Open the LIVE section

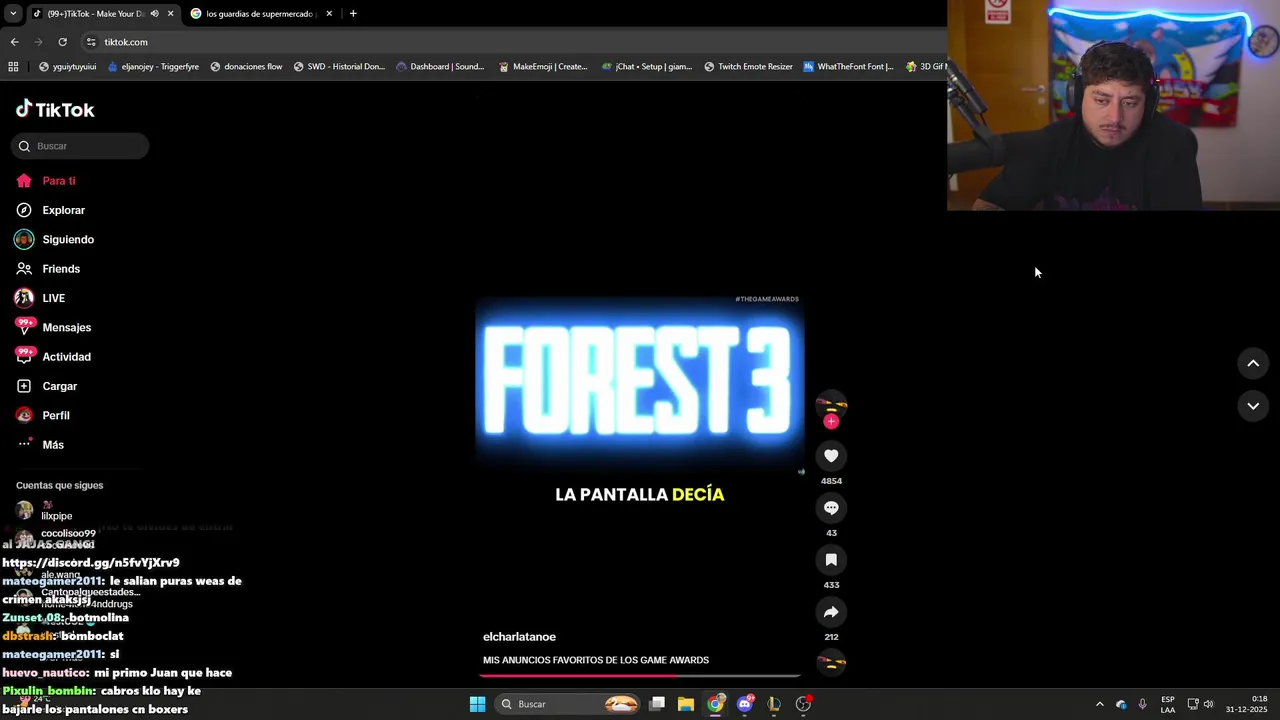pos(40,298)
